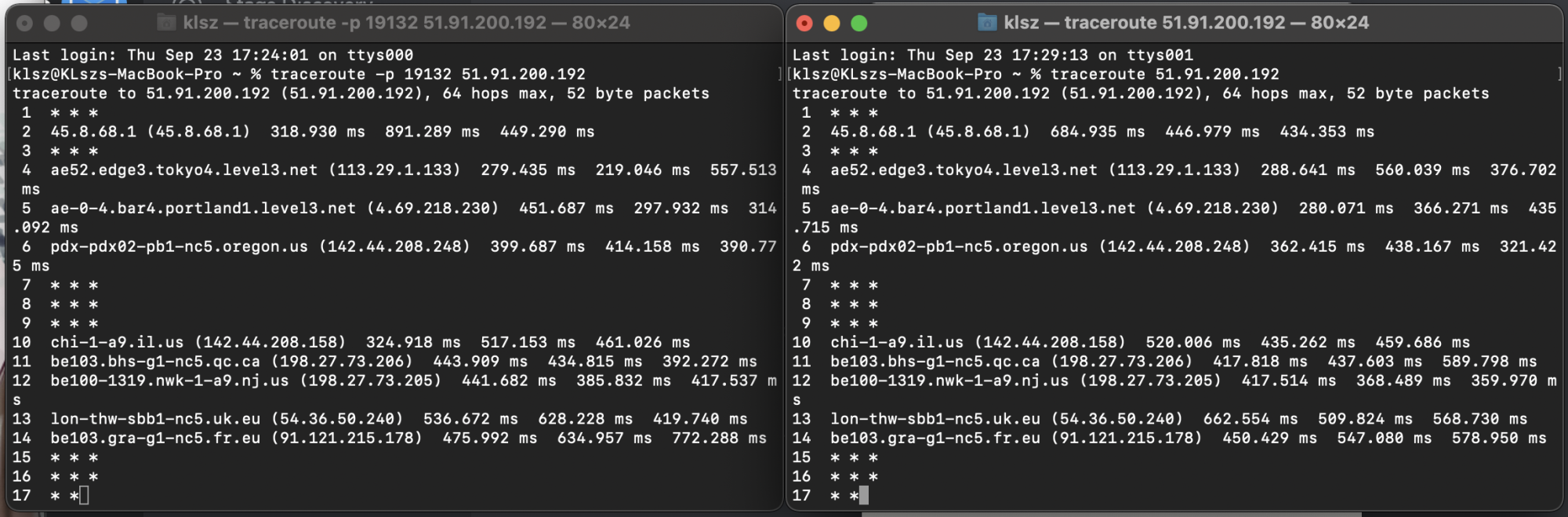Click the '578.950 ms' value in the right terminal

click(x=1499, y=439)
